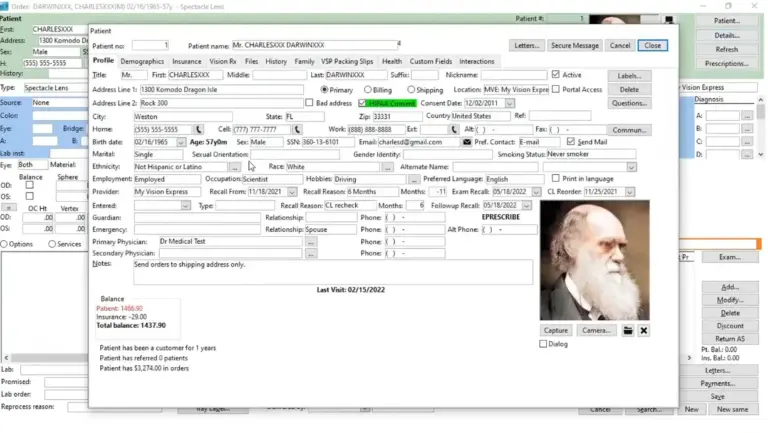Click EPRESCRIBE link
Screen dimensions: 768x433
(x=501, y=217)
